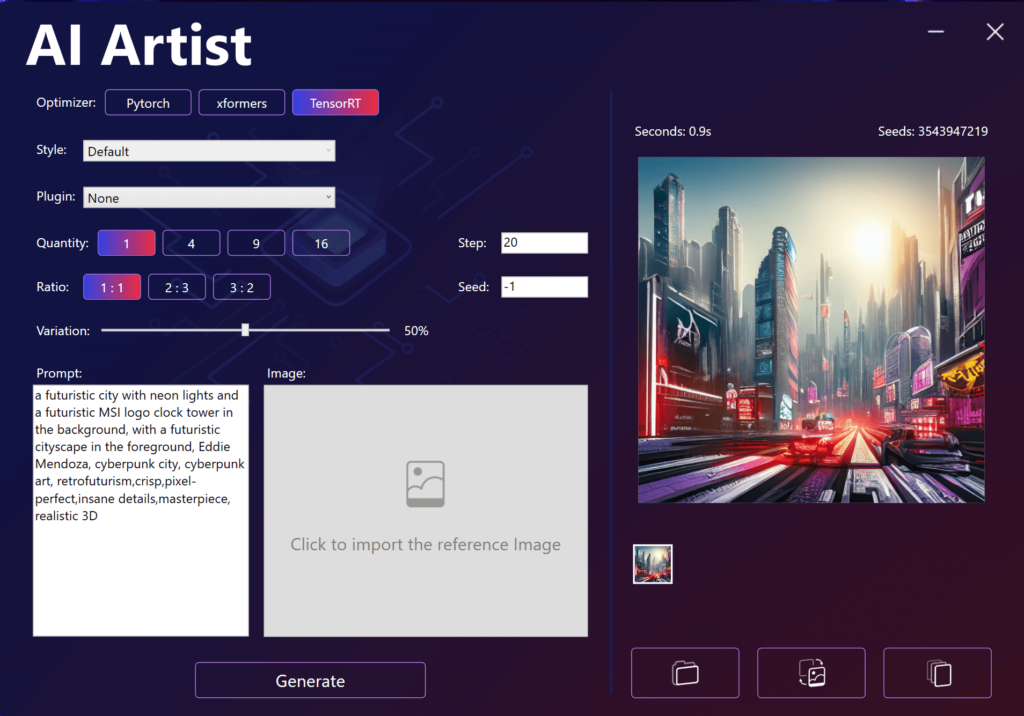Viewport: 1024px width, 716px height.
Task: Switch optimizer to xformers
Action: pos(241,102)
